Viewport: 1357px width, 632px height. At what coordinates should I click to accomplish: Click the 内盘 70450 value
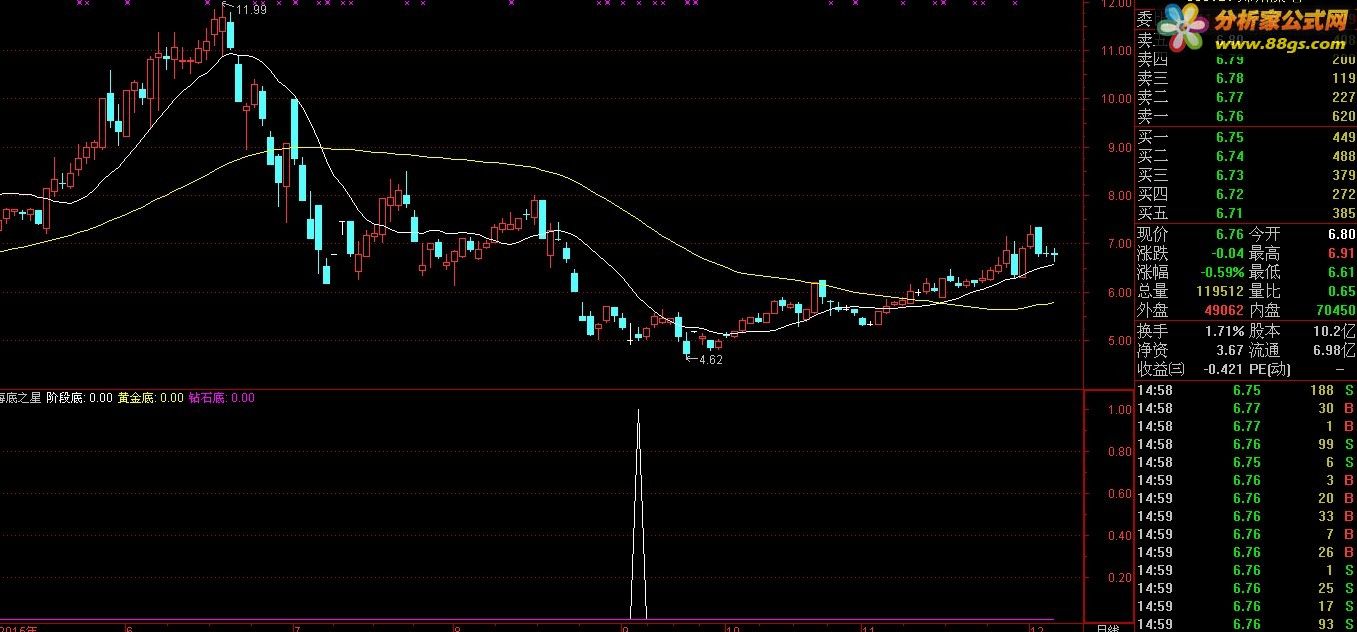click(x=1335, y=310)
